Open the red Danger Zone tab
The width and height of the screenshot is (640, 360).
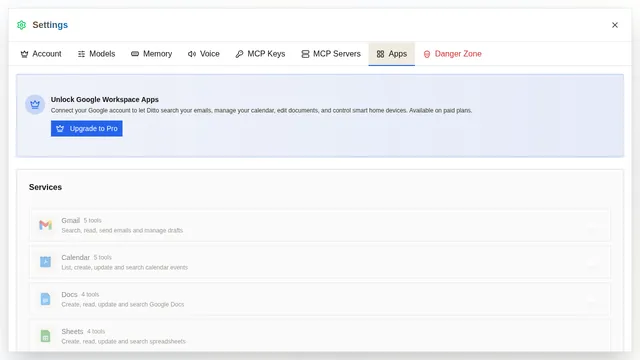click(x=452, y=54)
